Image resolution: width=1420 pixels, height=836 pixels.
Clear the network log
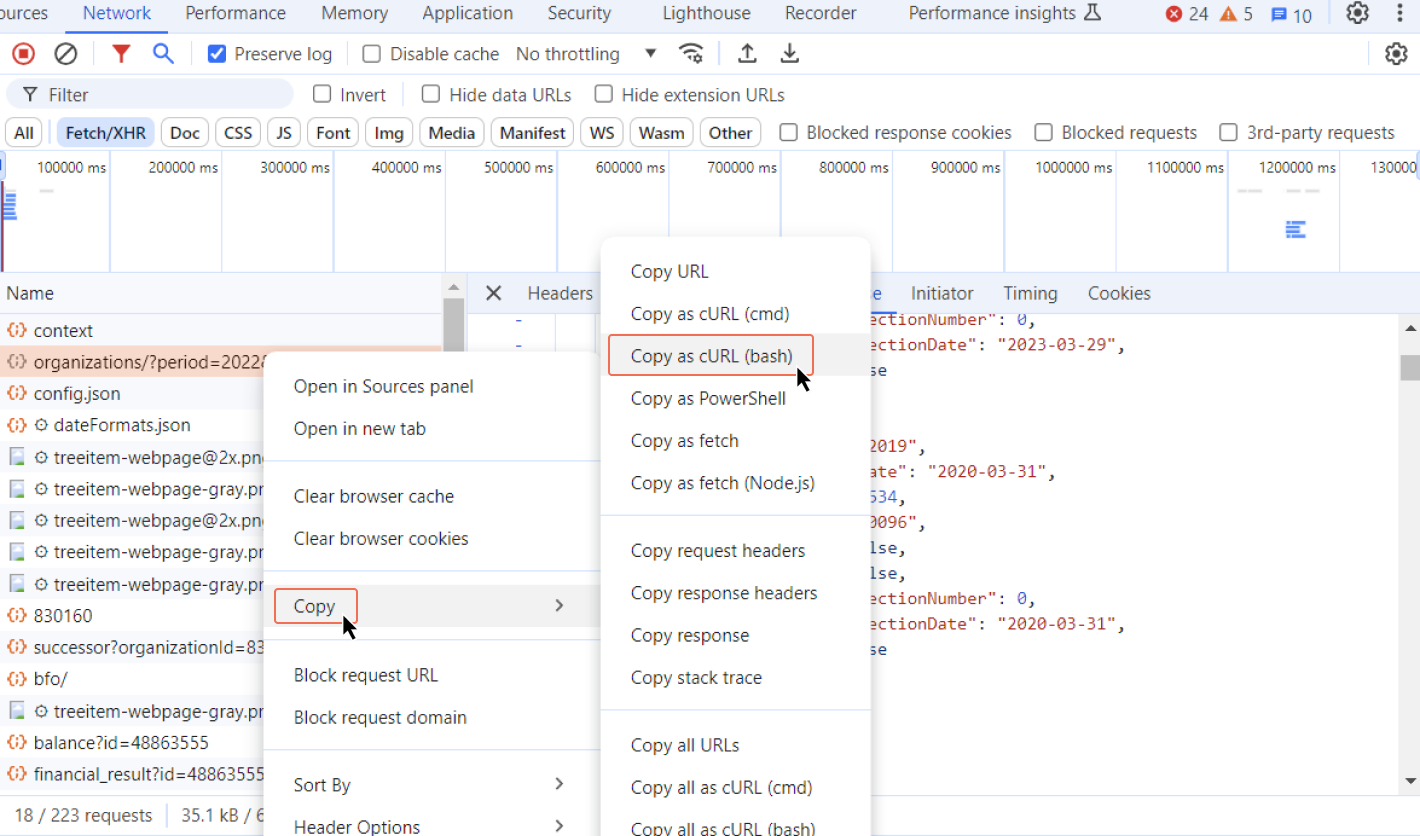65,54
